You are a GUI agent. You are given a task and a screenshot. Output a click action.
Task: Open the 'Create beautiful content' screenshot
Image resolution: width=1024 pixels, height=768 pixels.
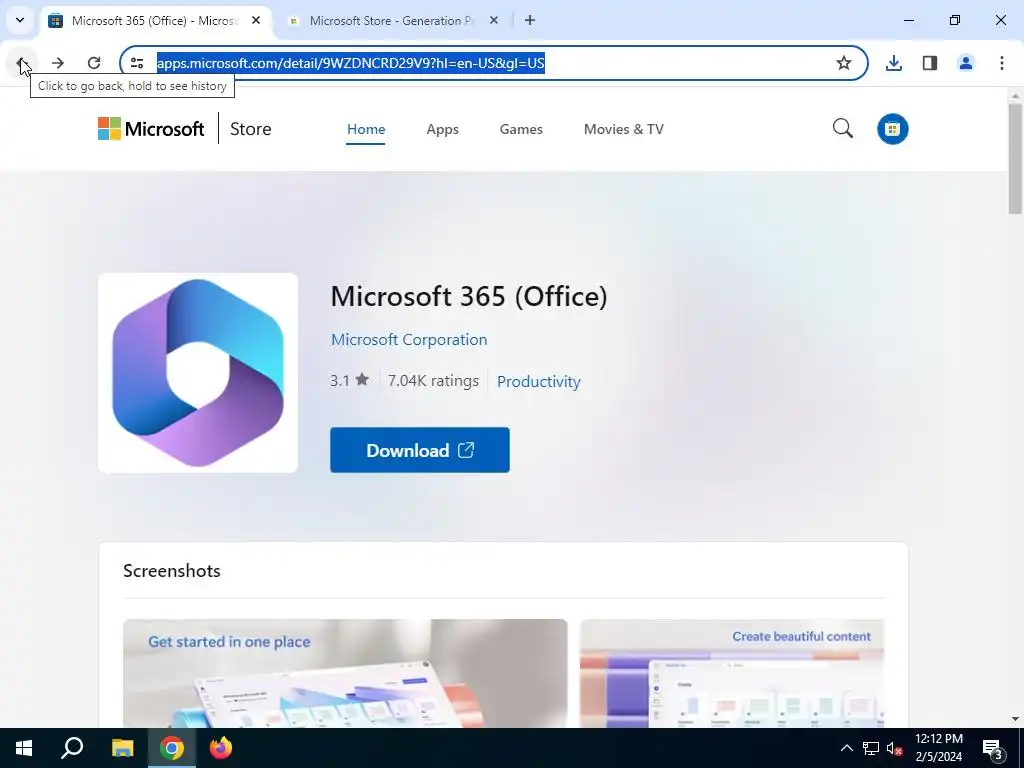732,673
